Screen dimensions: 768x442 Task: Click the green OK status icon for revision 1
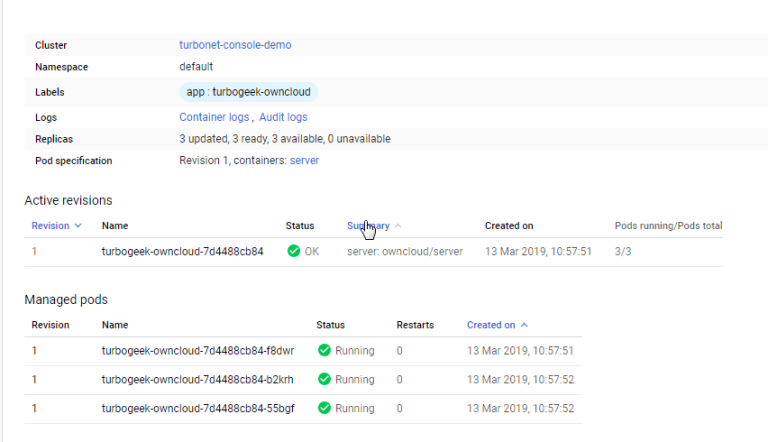pos(293,251)
